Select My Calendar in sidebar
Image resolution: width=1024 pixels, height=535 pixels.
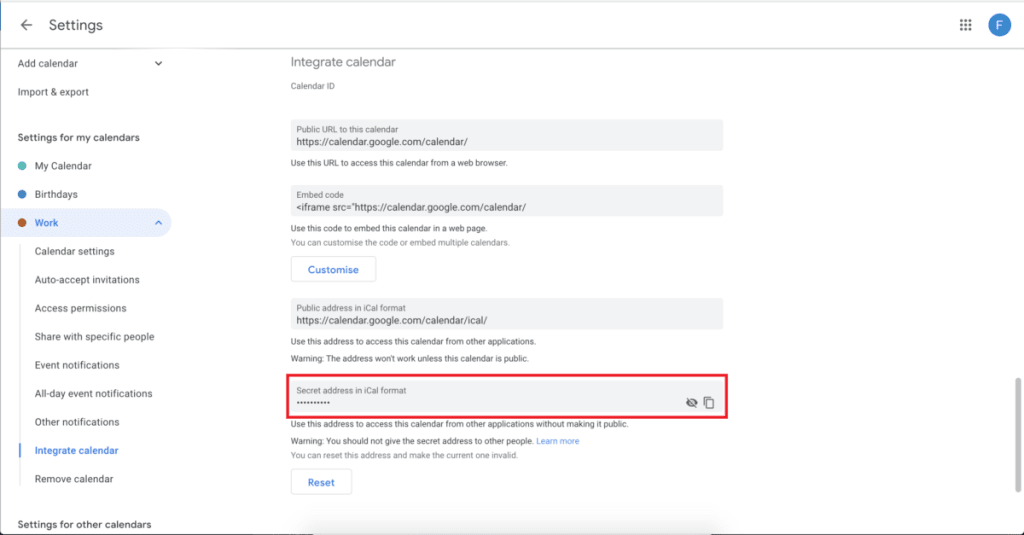point(63,166)
